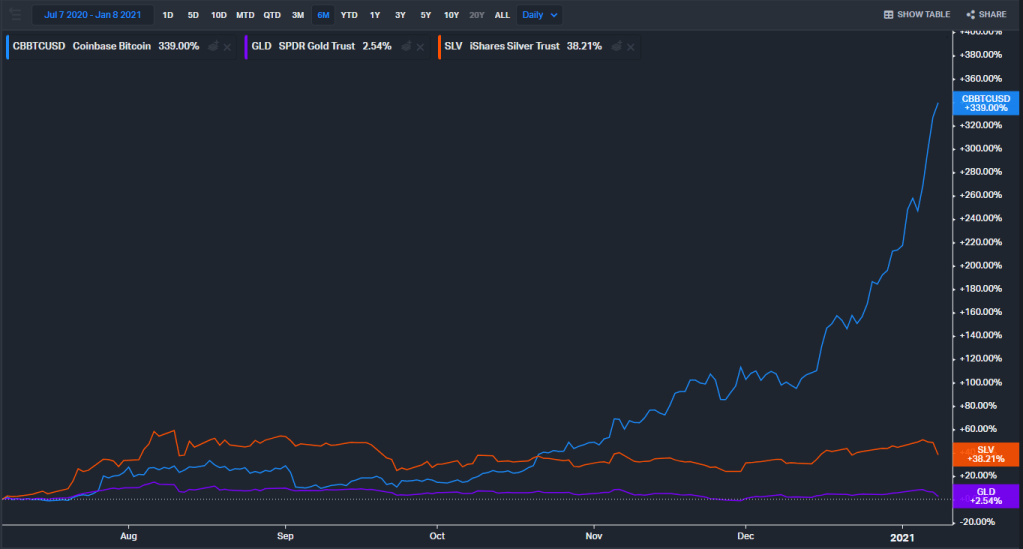Remove the CBBTCUSD series with its X icon

coord(227,47)
